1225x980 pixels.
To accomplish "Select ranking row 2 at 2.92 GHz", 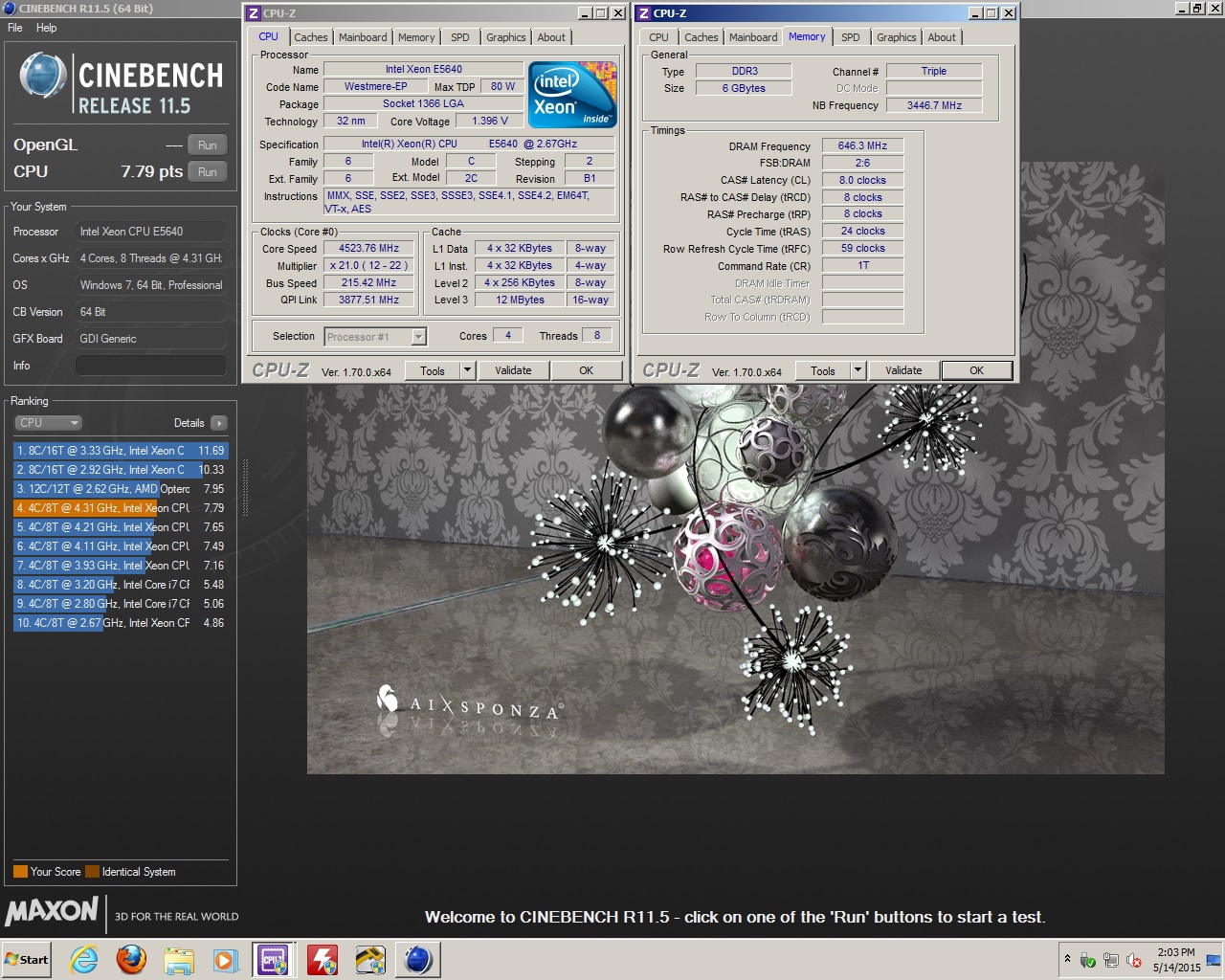I will tap(121, 470).
